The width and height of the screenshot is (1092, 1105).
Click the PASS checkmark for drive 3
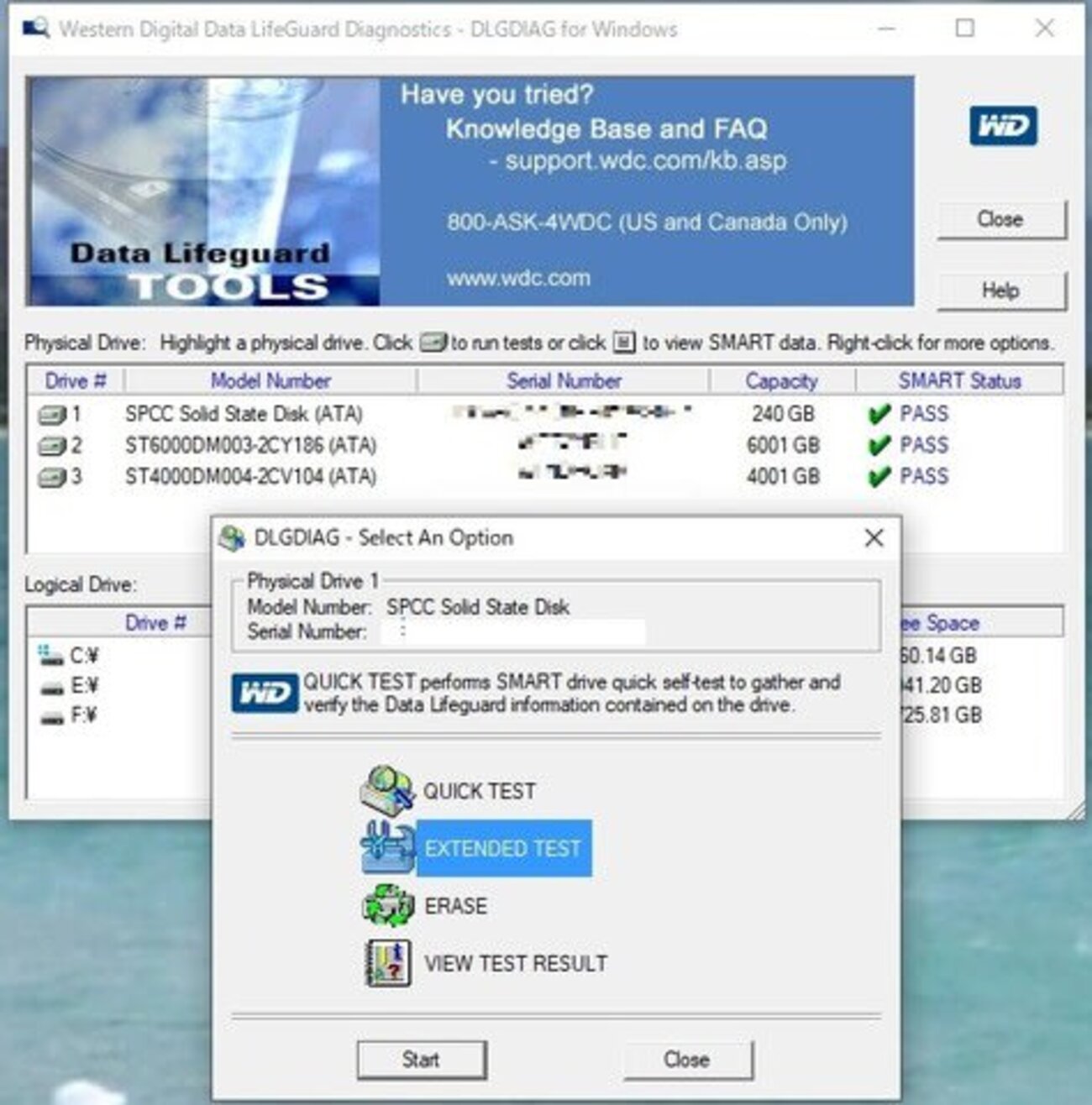[879, 477]
